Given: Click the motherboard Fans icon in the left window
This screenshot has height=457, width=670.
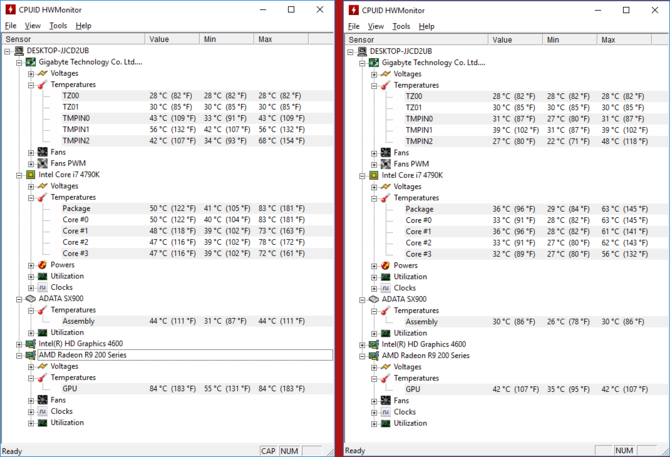Looking at the screenshot, I should tap(42, 152).
